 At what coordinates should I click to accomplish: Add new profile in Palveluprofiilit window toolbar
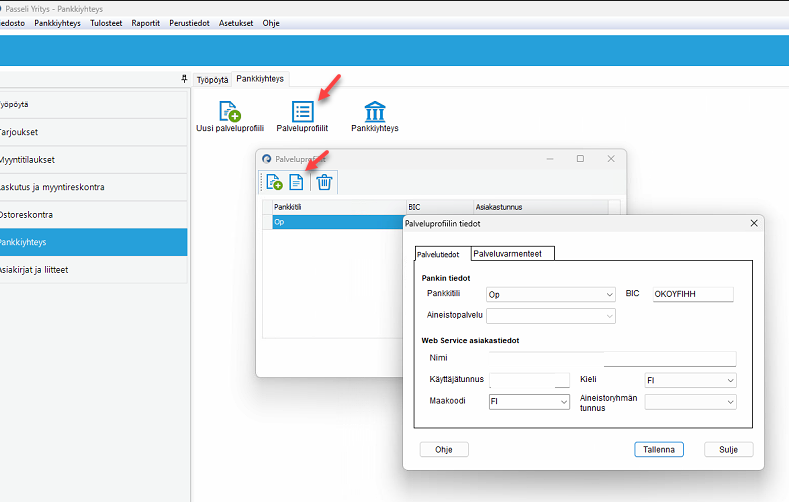(x=274, y=182)
